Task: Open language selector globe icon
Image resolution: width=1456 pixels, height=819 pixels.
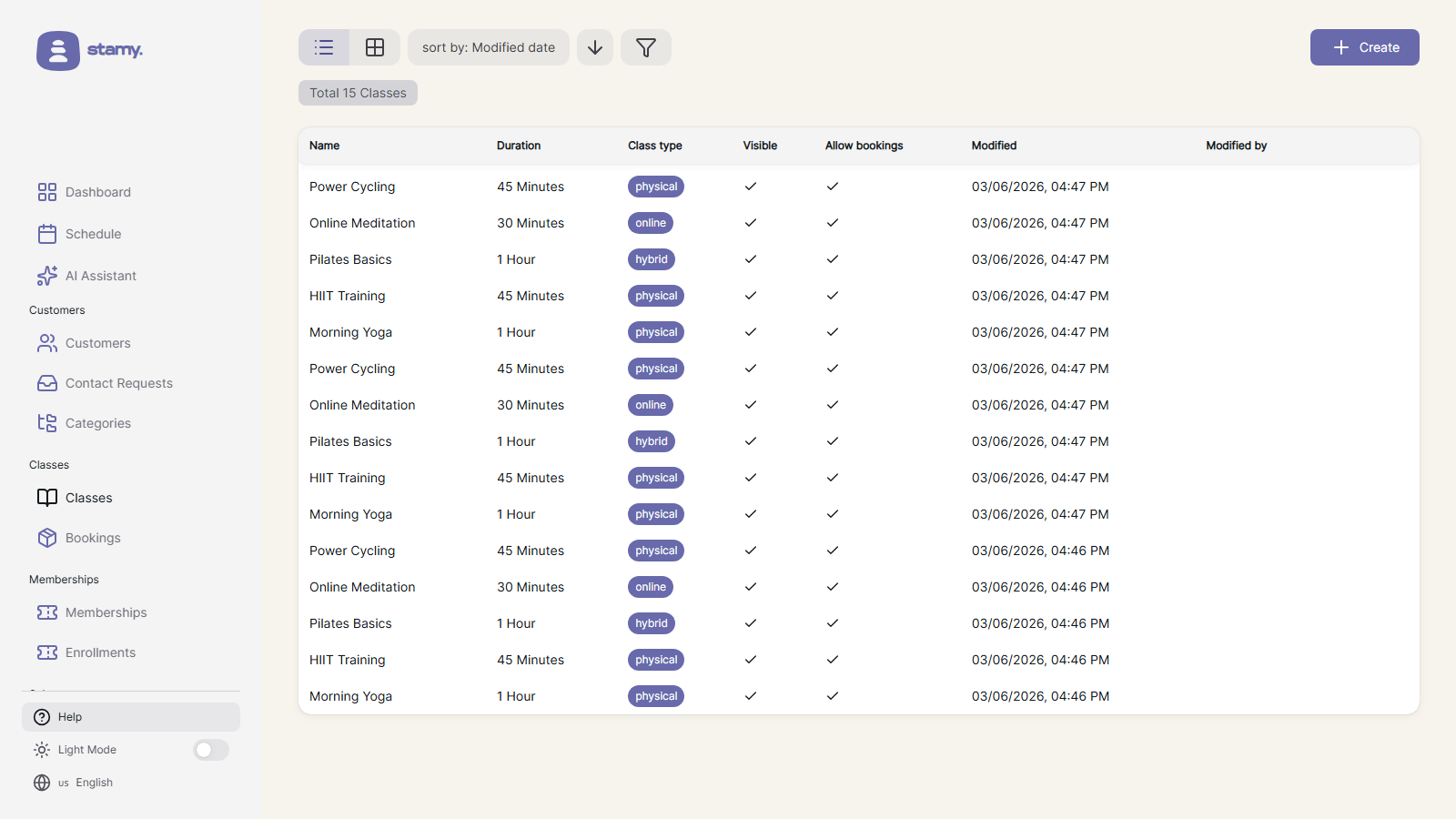Action: click(42, 783)
